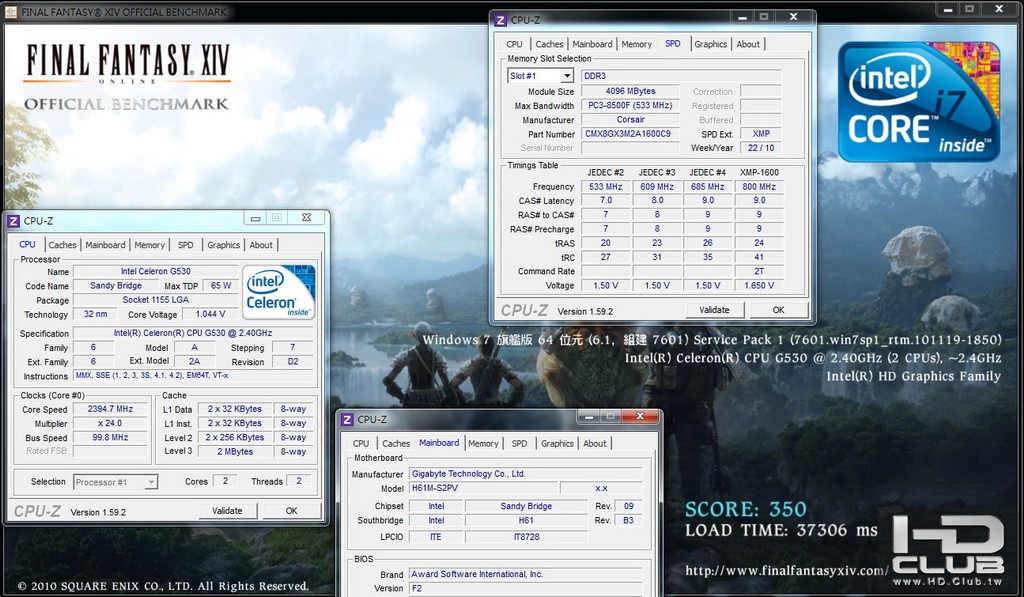Open Graphics tab in CPU window

click(x=223, y=245)
